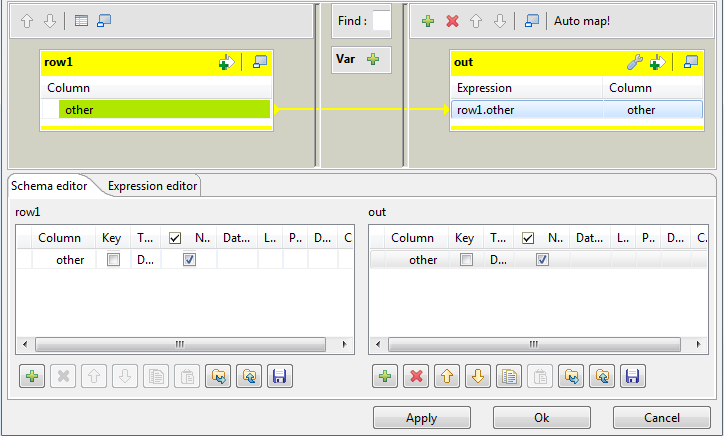Click the Type cell 'D...' in out schema
The width and height of the screenshot is (724, 436).
pos(498,260)
